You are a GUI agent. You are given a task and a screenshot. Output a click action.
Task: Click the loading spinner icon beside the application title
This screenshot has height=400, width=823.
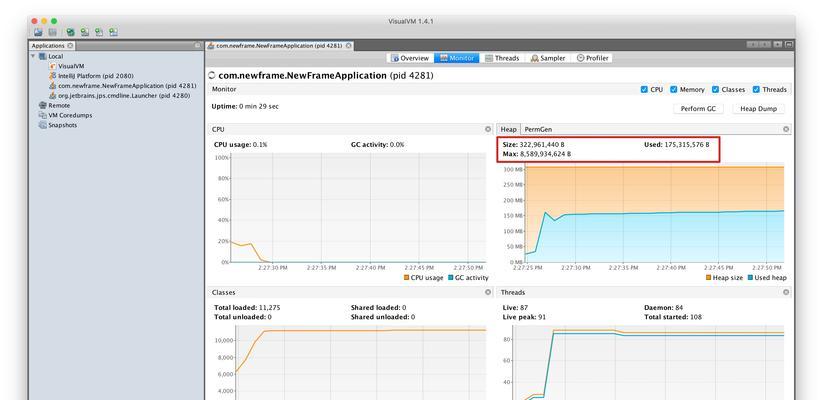coord(212,76)
